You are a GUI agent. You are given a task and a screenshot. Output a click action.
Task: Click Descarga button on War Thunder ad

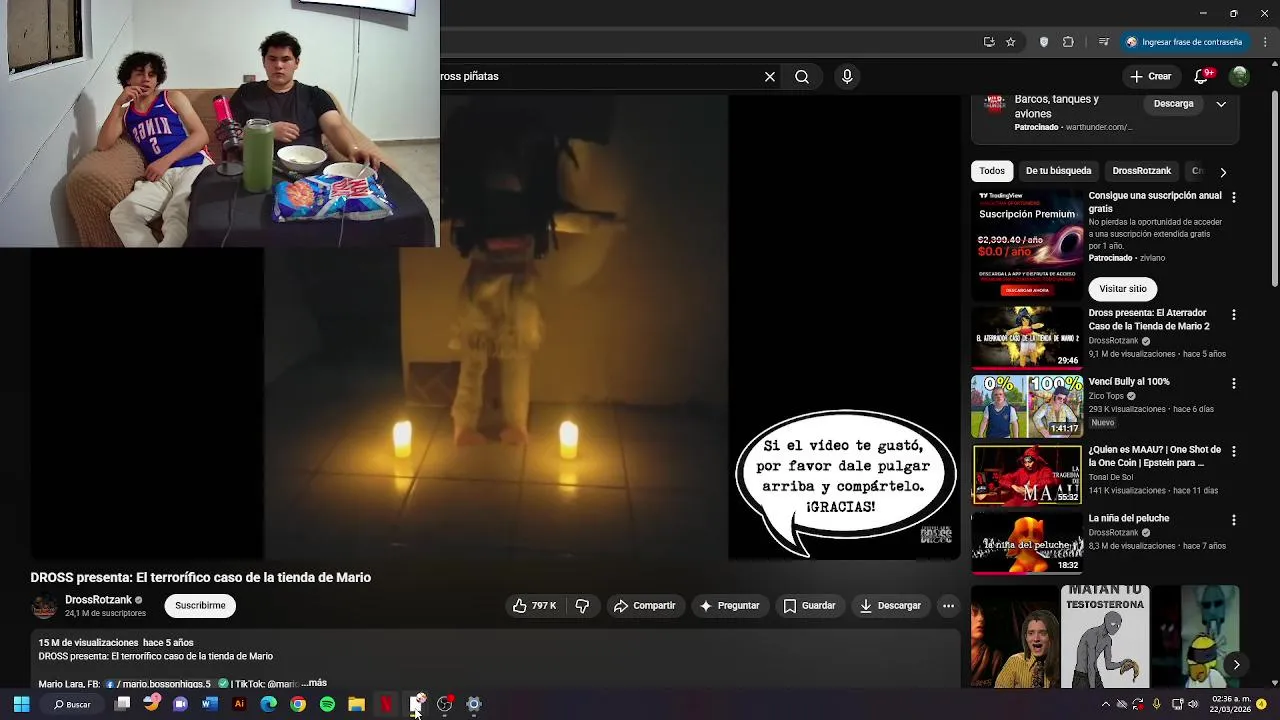[1173, 104]
